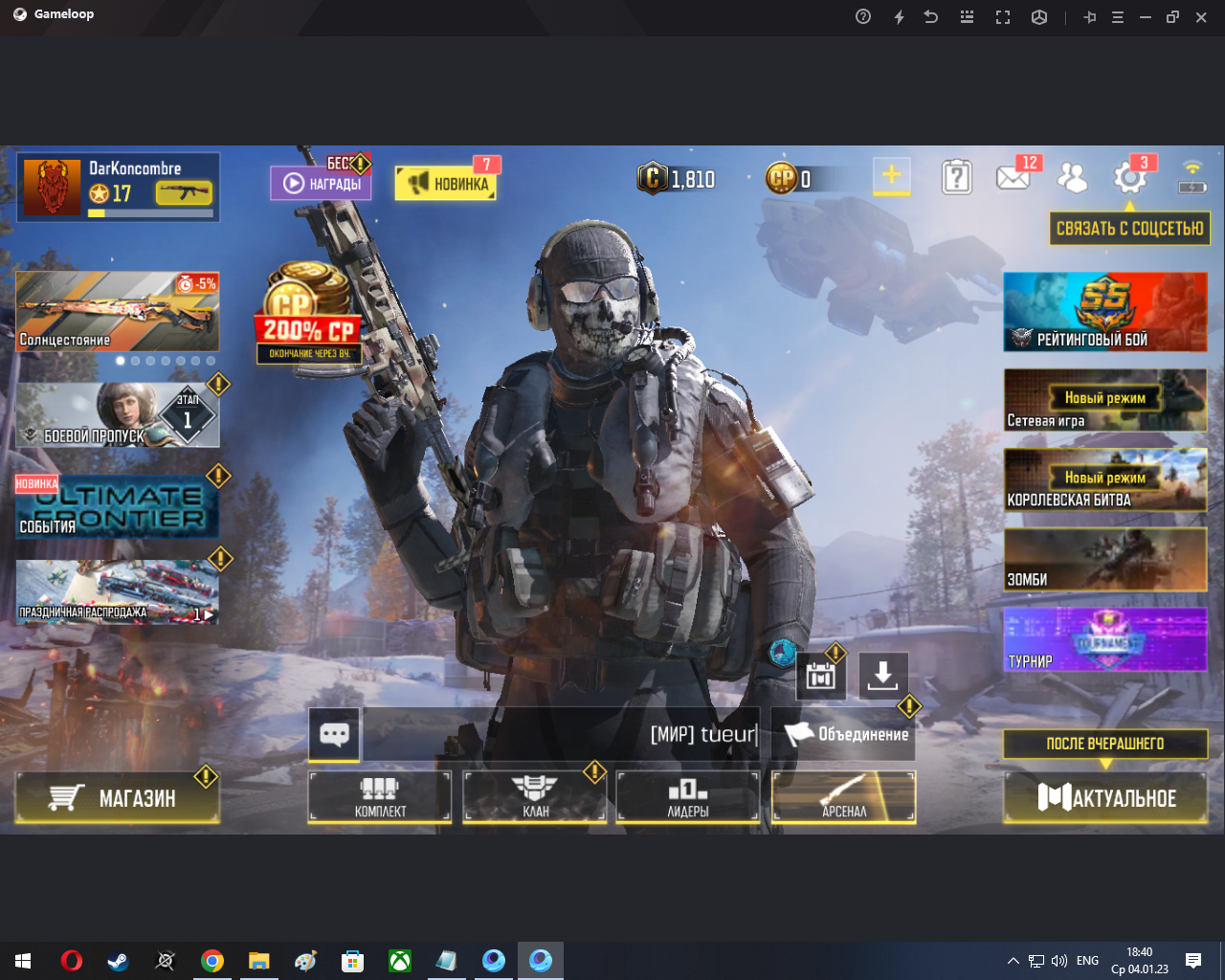Open Google Chrome from the taskbar
Image resolution: width=1225 pixels, height=980 pixels.
212,961
